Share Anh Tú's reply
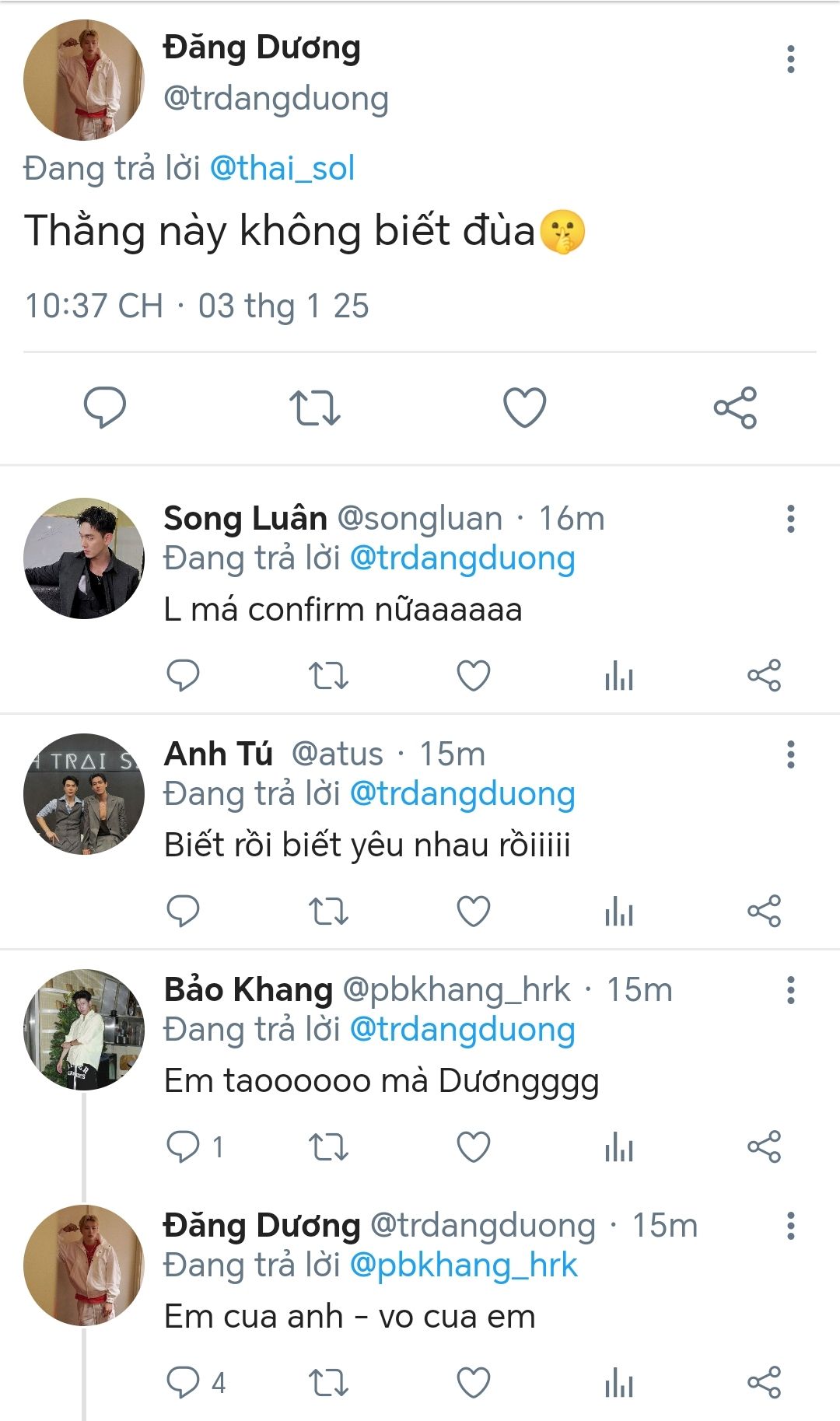This screenshot has height=1421, width=840. tap(764, 911)
